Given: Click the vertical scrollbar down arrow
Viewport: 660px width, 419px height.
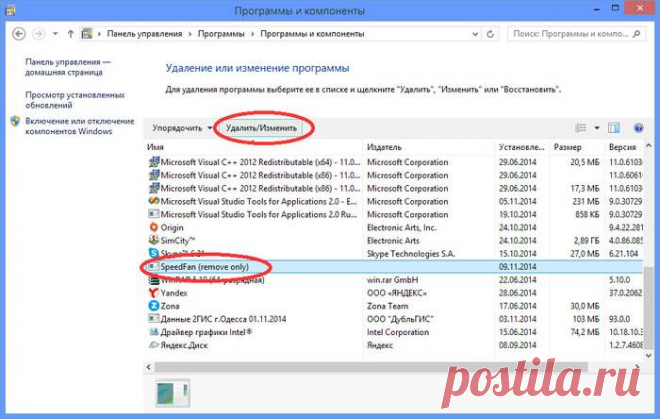Looking at the screenshot, I should point(649,356).
